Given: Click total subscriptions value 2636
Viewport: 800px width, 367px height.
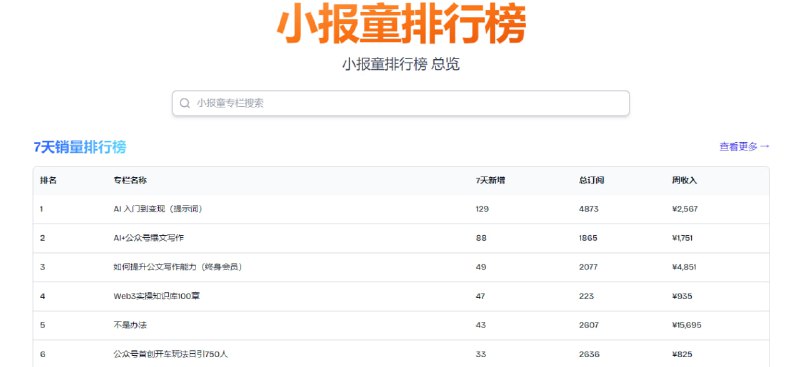Looking at the screenshot, I should (x=589, y=354).
